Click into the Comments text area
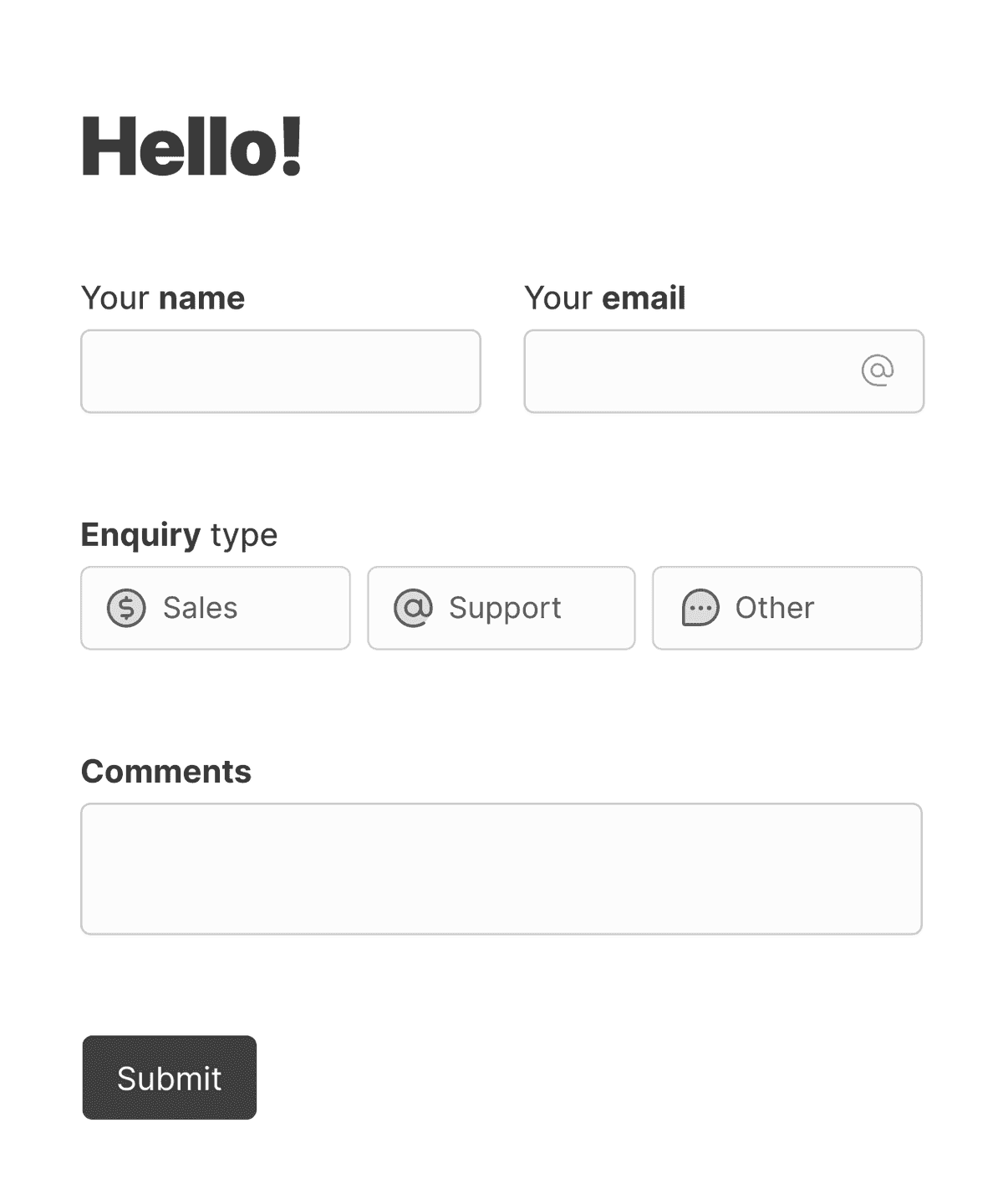The image size is (1003, 1204). click(501, 868)
